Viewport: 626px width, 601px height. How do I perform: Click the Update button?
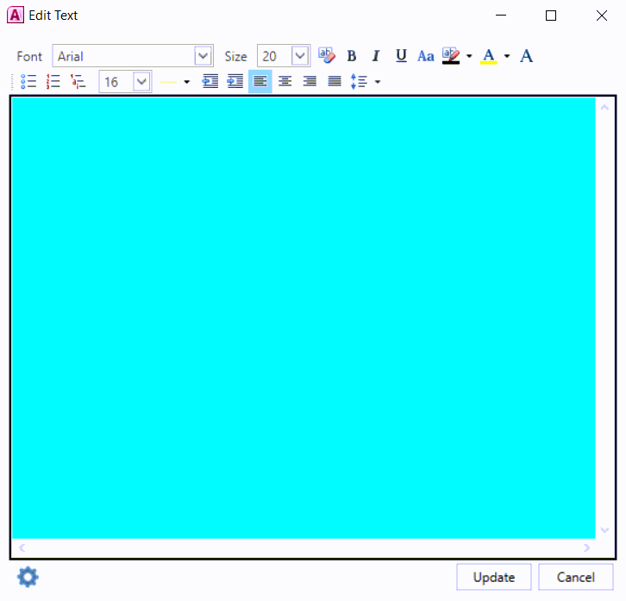pyautogui.click(x=494, y=577)
